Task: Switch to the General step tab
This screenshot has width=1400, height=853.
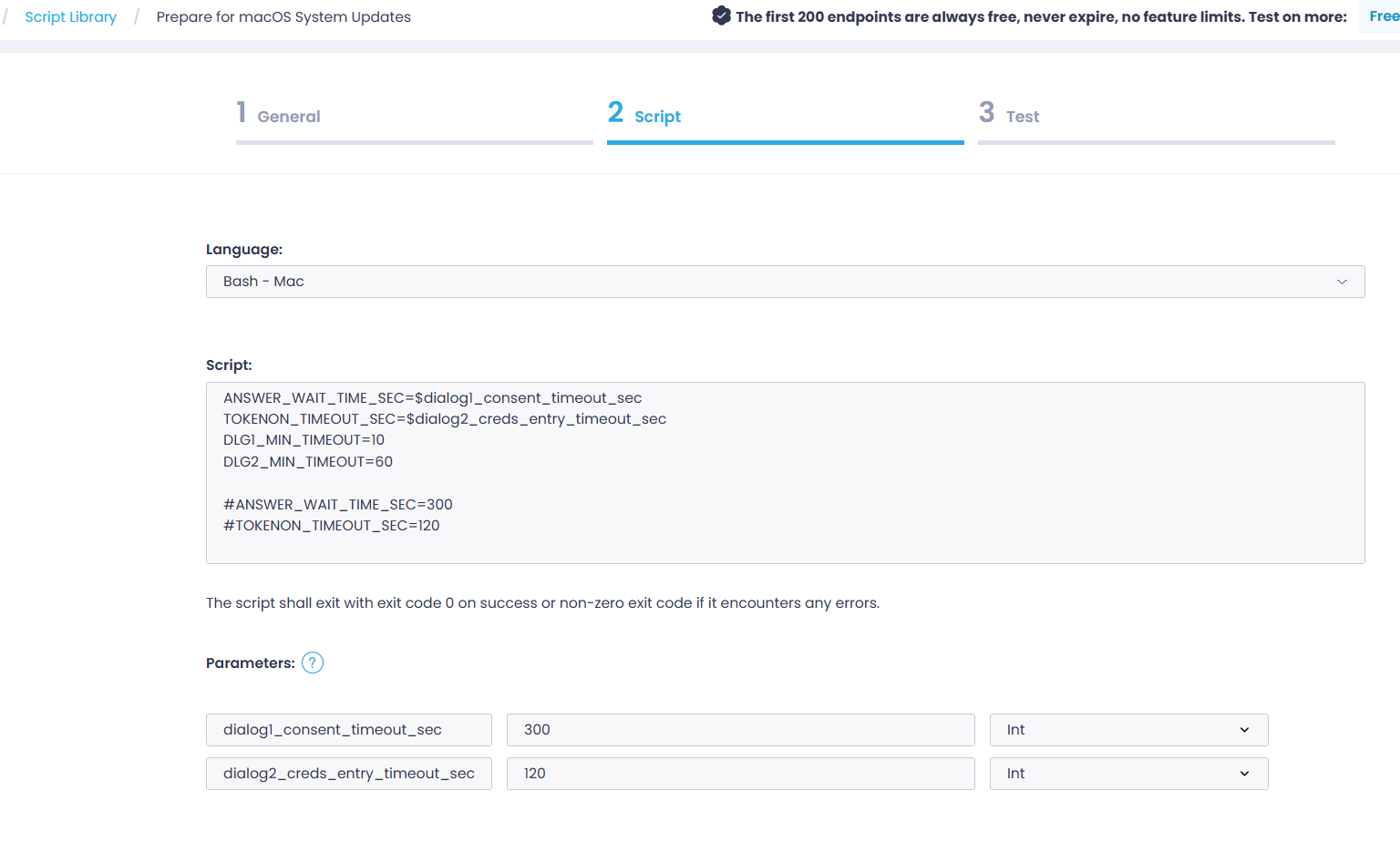Action: (x=289, y=116)
